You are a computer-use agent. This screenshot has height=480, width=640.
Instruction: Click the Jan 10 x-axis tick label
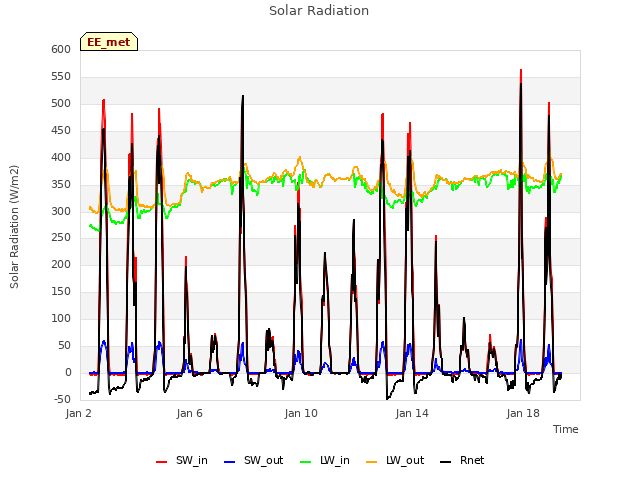pyautogui.click(x=301, y=413)
